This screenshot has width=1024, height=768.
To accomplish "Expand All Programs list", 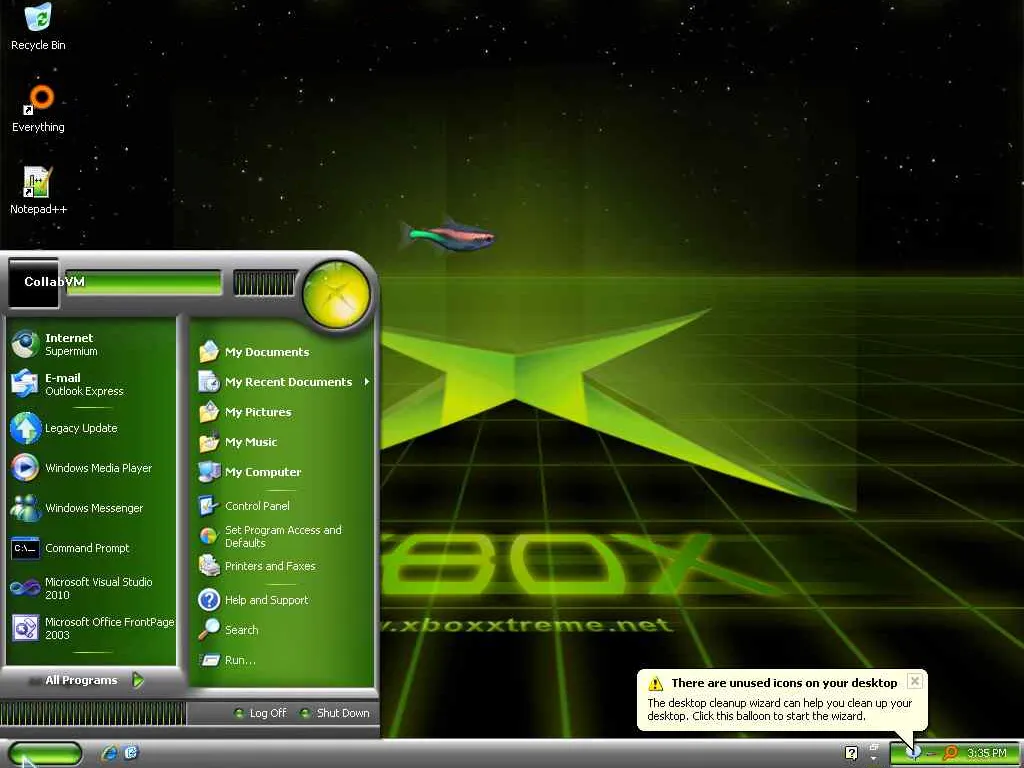I will pos(91,680).
